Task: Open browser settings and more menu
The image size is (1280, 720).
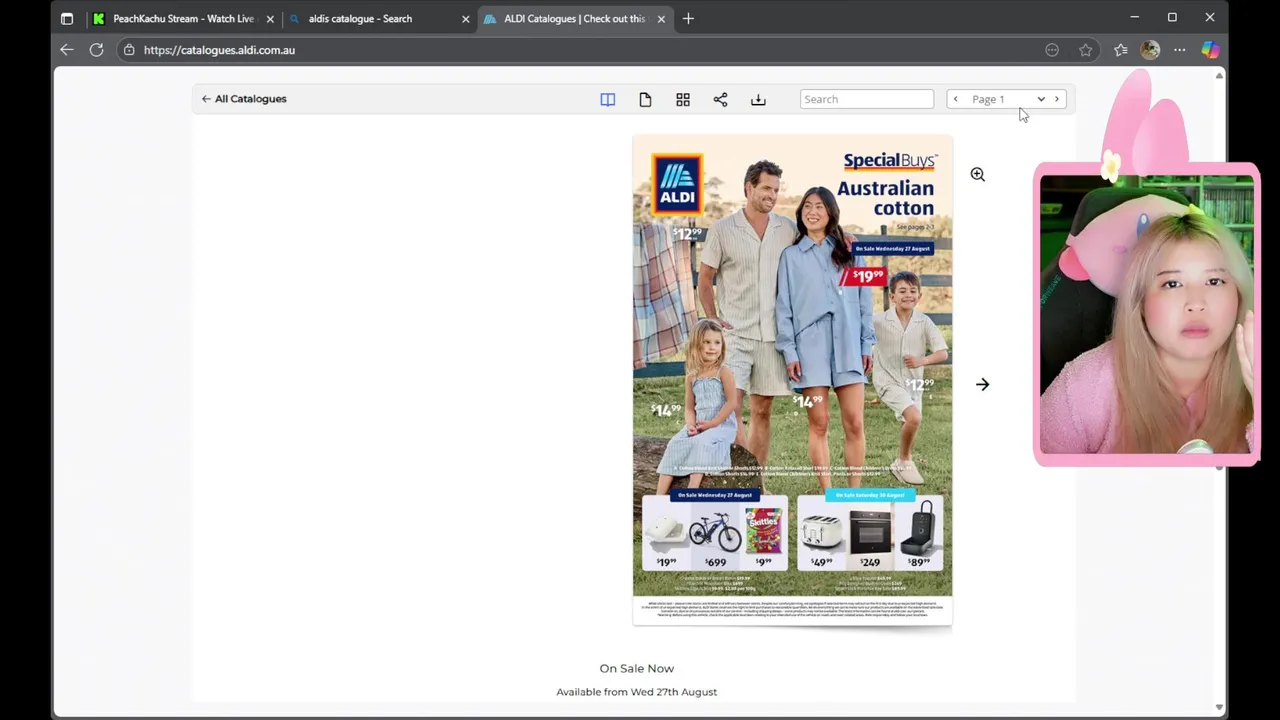Action: (x=1180, y=50)
